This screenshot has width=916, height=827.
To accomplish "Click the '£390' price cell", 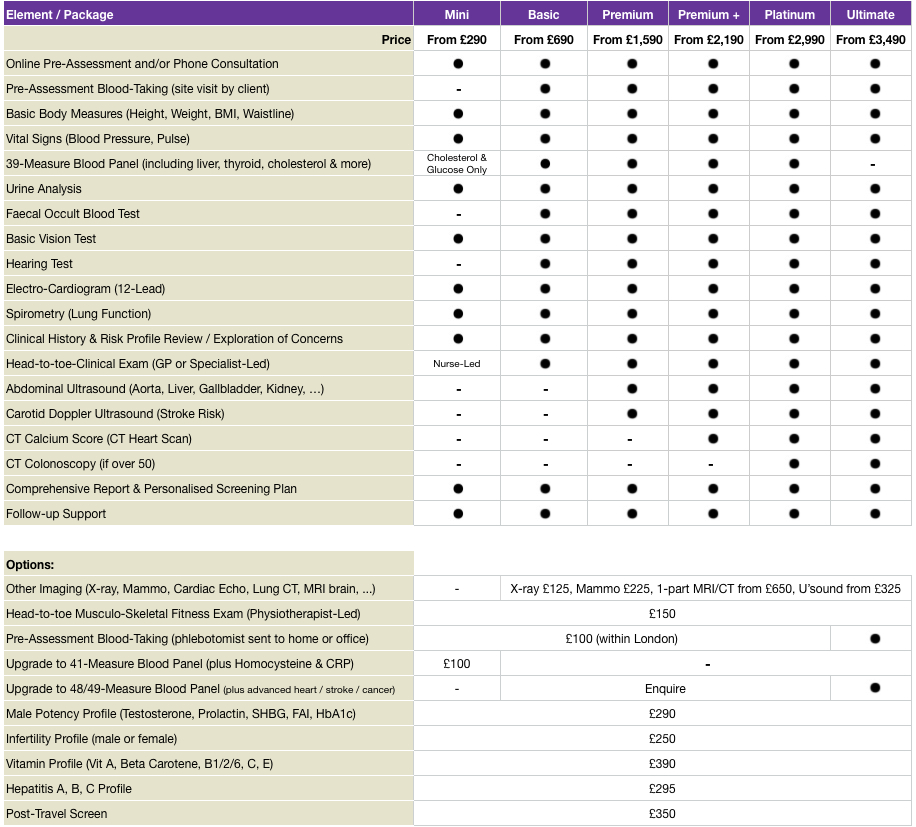I will (x=662, y=764).
